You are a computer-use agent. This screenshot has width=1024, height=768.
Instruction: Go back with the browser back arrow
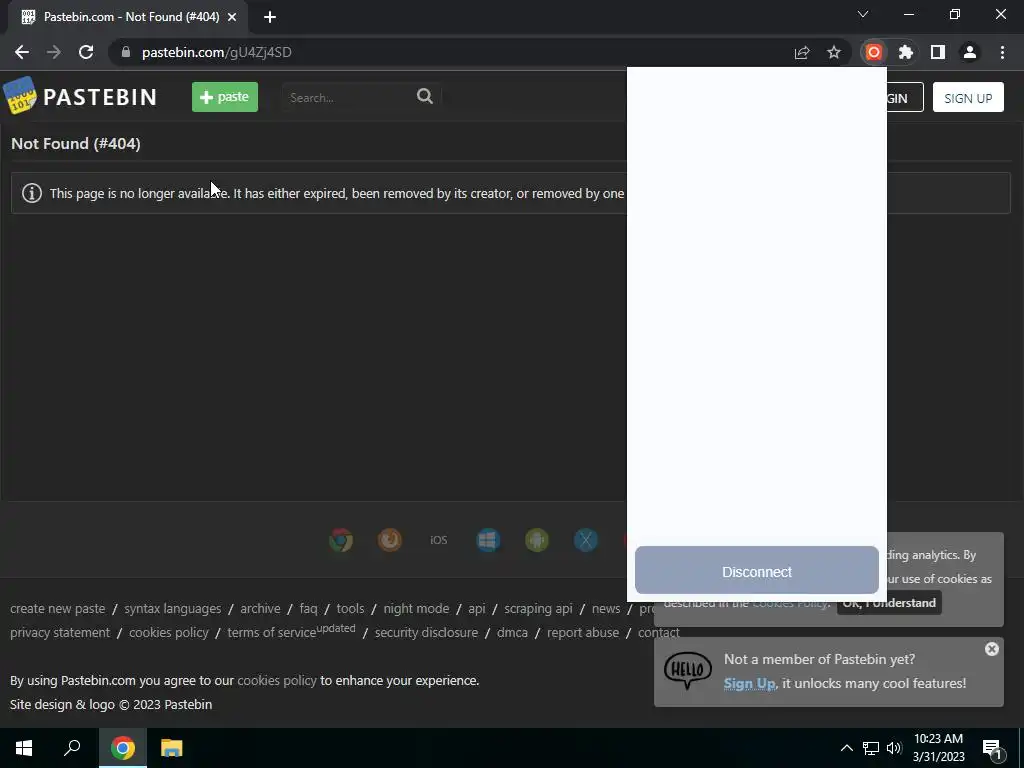(x=22, y=52)
